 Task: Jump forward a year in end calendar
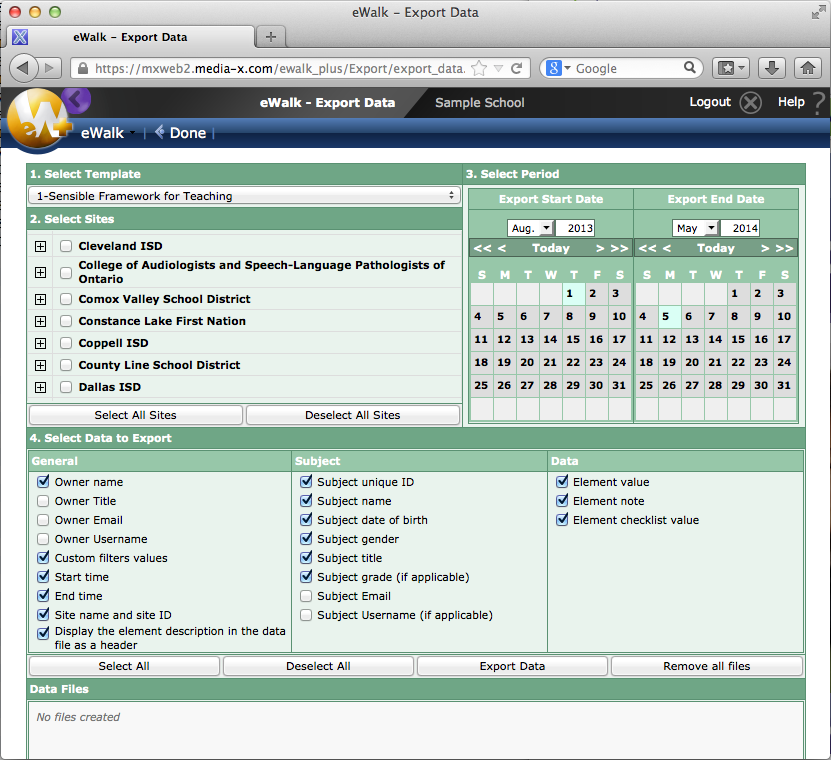pyautogui.click(x=784, y=248)
